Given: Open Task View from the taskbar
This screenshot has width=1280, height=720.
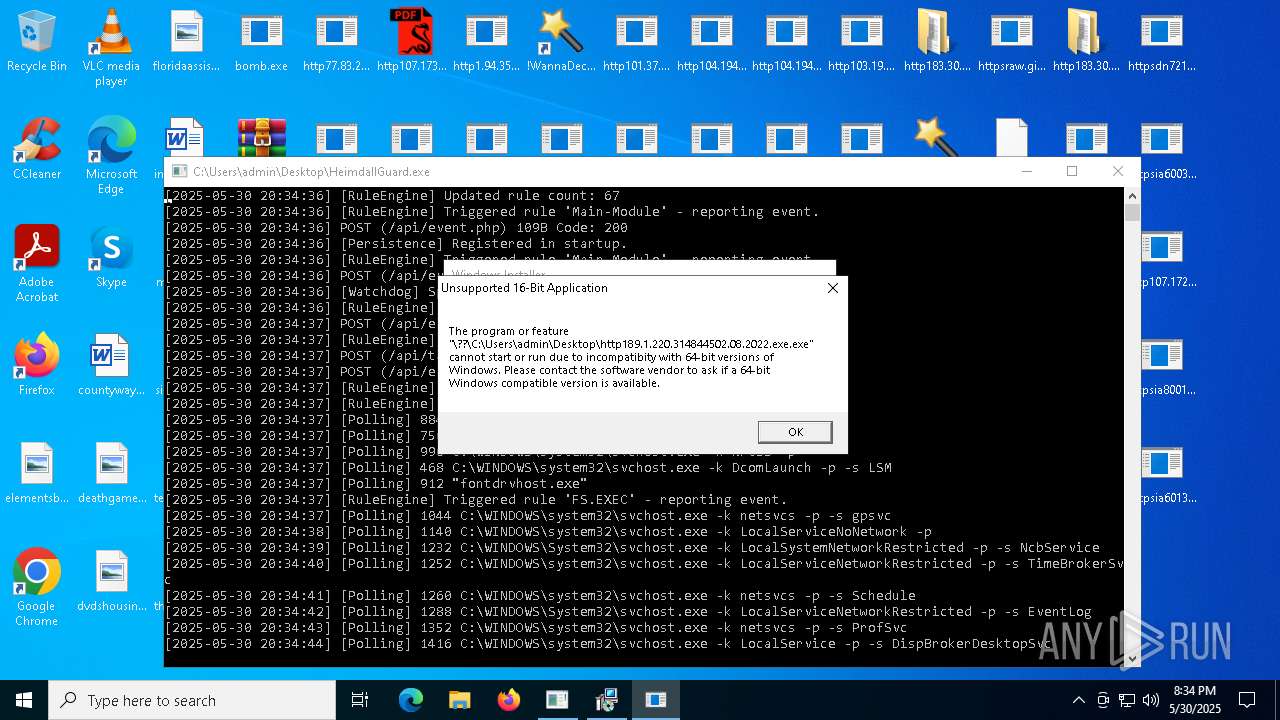Looking at the screenshot, I should (360, 700).
